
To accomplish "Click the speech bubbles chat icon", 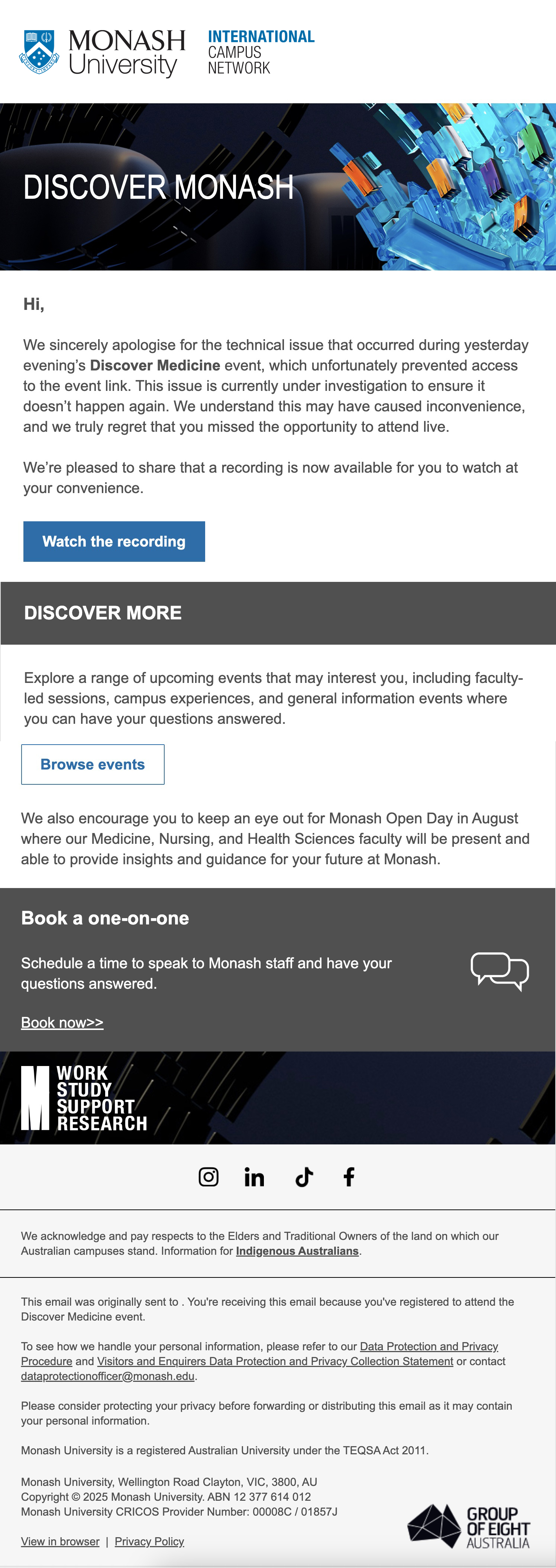I will tap(500, 972).
